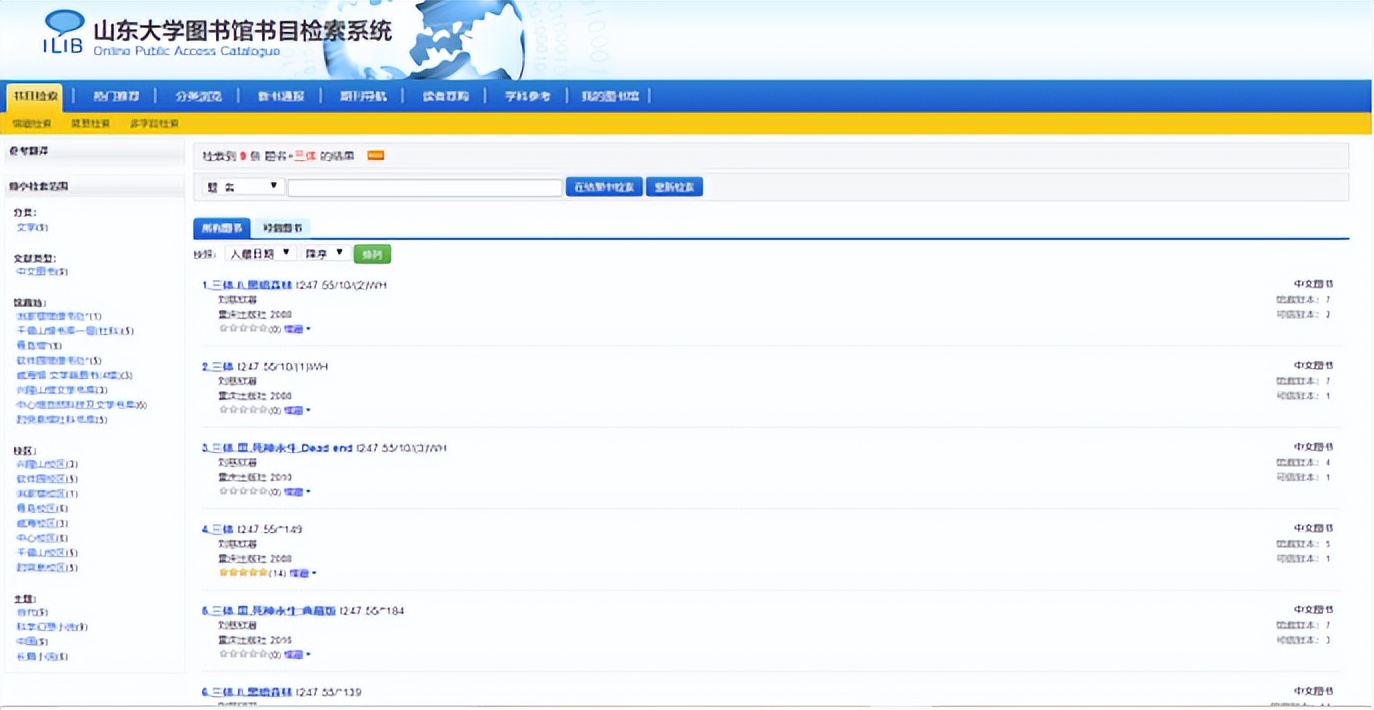Open the 我的图书馆 navigation menu item
1374x710 pixels.
pyautogui.click(x=609, y=96)
